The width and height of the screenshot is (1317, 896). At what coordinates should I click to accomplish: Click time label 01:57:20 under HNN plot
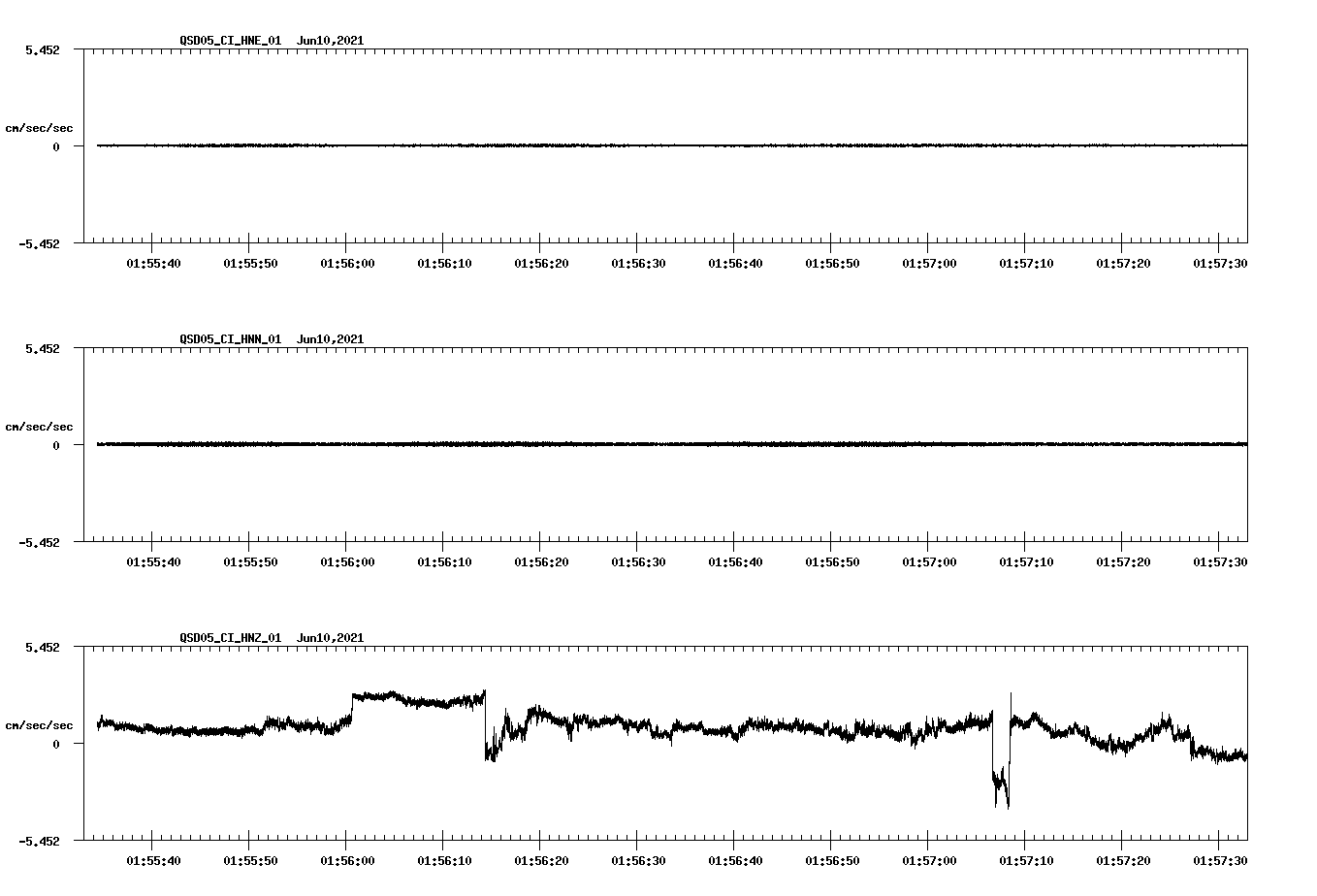1123,562
